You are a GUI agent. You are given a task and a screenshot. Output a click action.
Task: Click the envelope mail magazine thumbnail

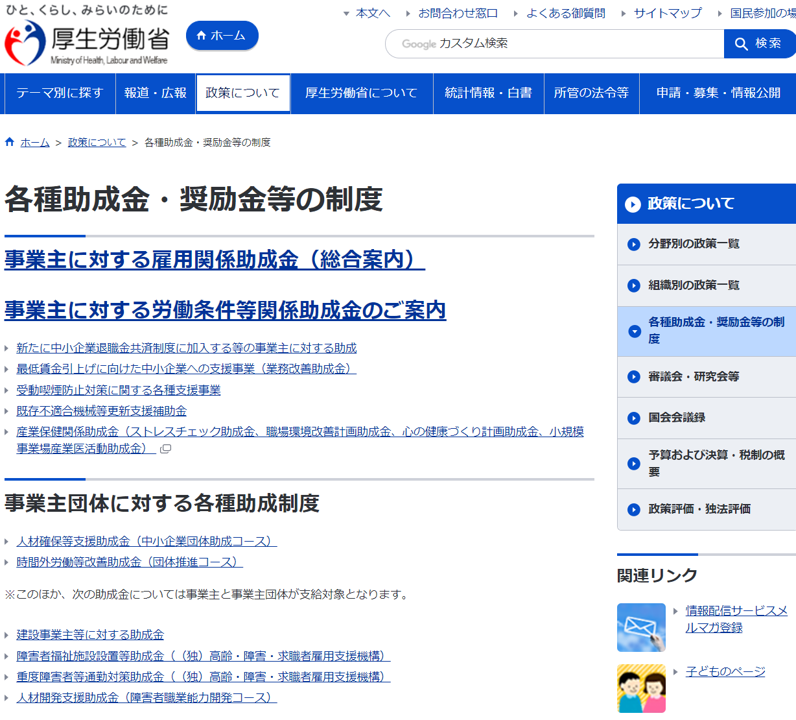click(641, 627)
